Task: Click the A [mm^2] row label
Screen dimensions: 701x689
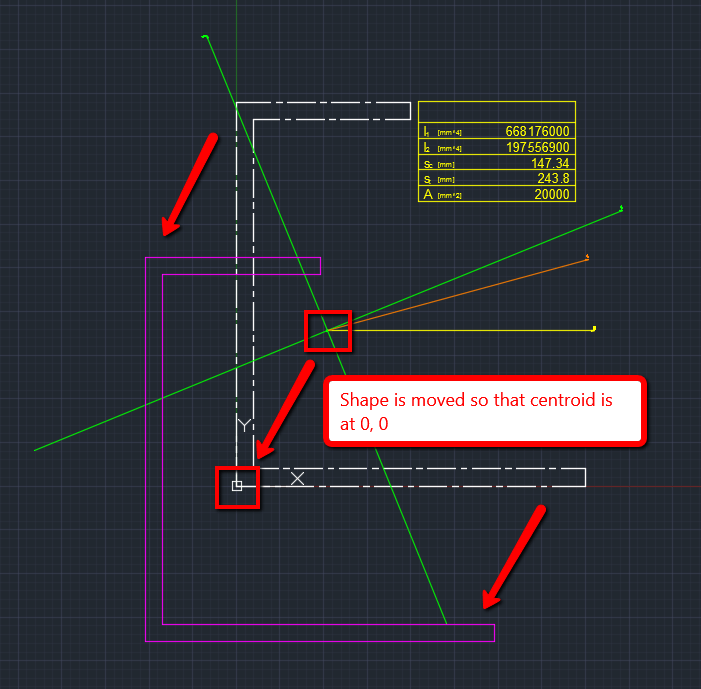Action: pyautogui.click(x=442, y=194)
